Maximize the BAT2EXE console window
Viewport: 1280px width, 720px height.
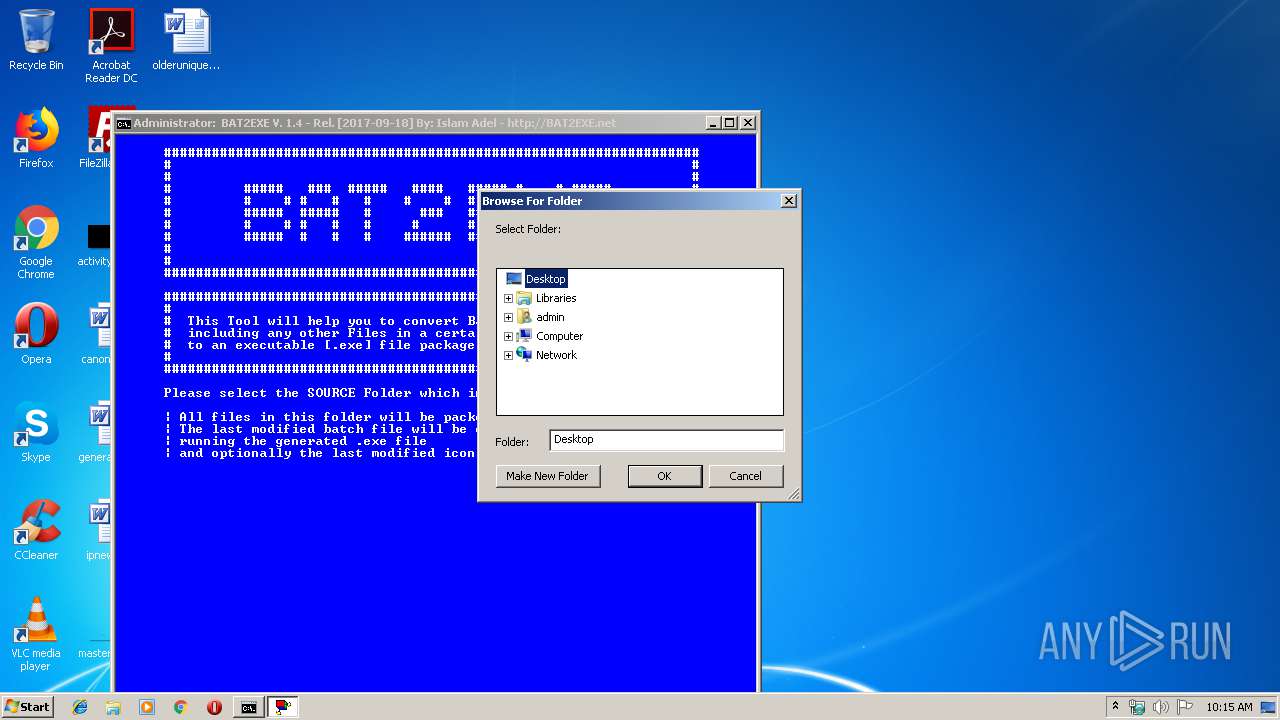click(x=730, y=123)
